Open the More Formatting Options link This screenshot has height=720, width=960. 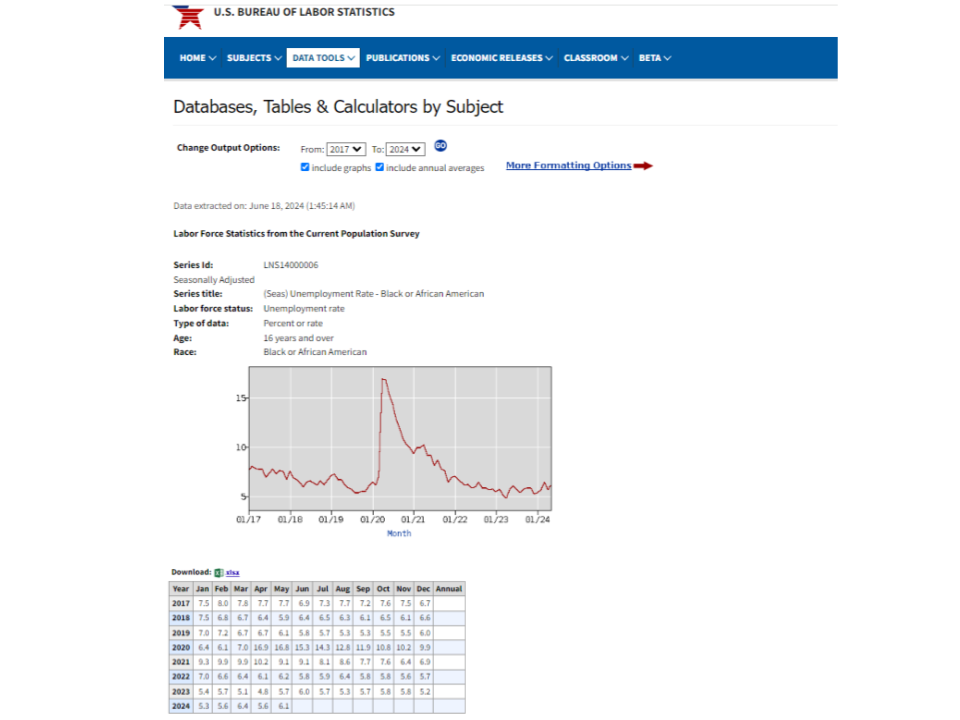(568, 166)
